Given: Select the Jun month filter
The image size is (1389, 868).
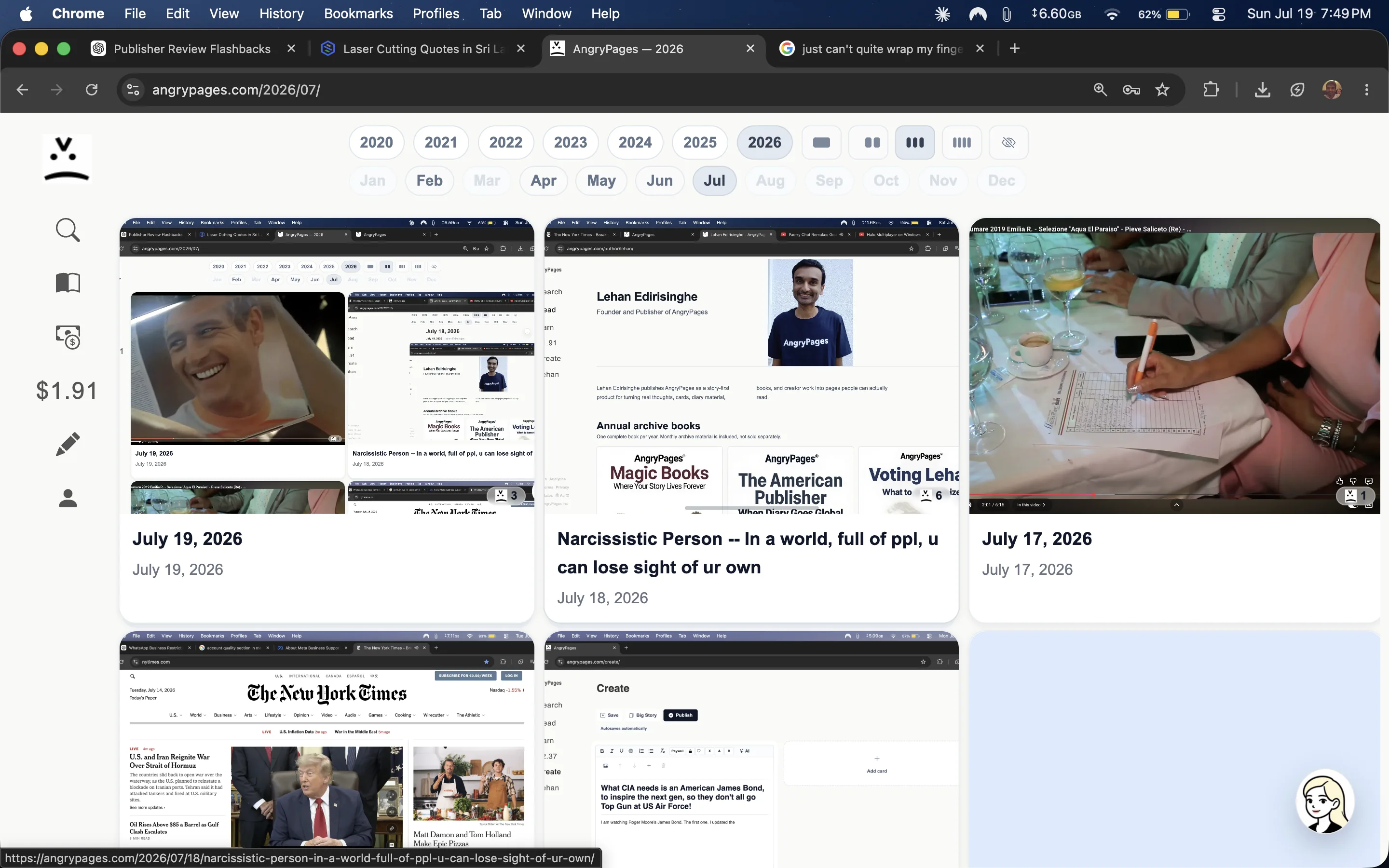Looking at the screenshot, I should click(x=659, y=181).
